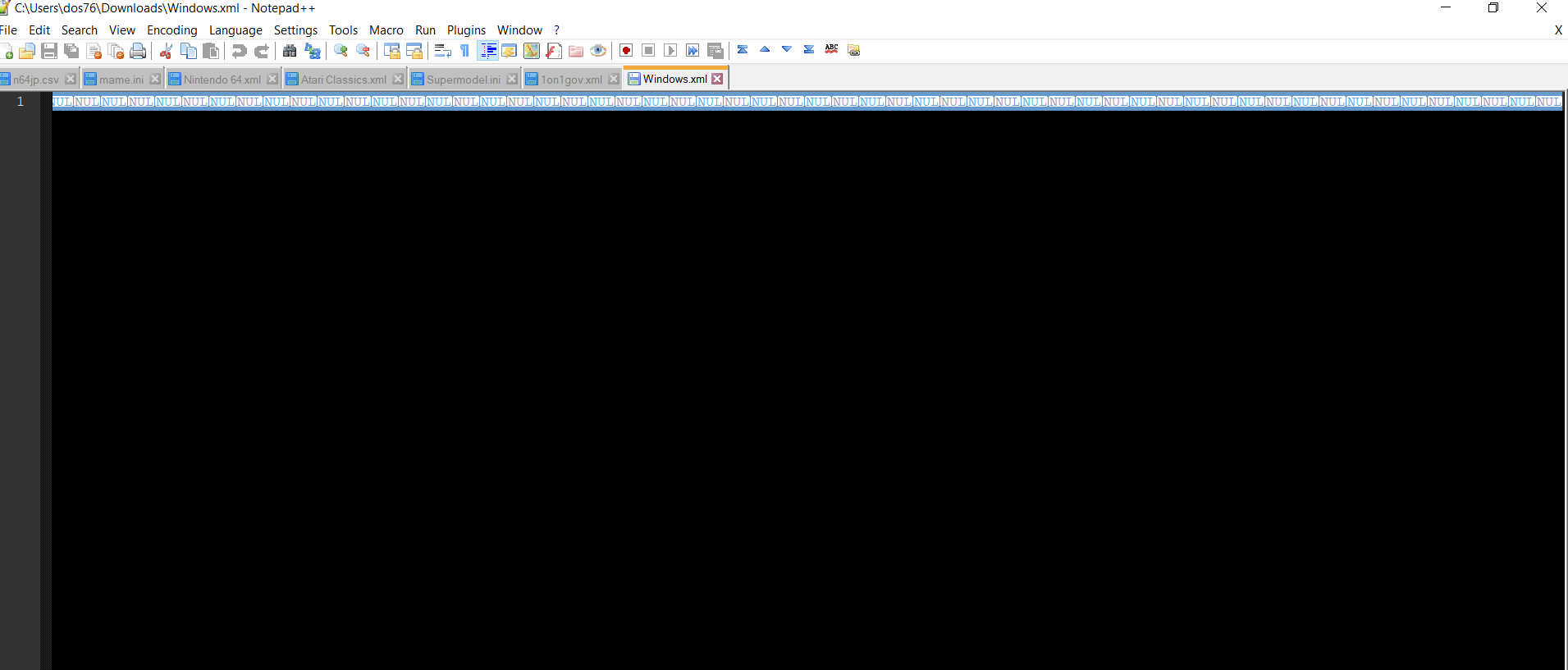Image resolution: width=1568 pixels, height=670 pixels.
Task: Print the document using the printer icon
Action: (138, 51)
